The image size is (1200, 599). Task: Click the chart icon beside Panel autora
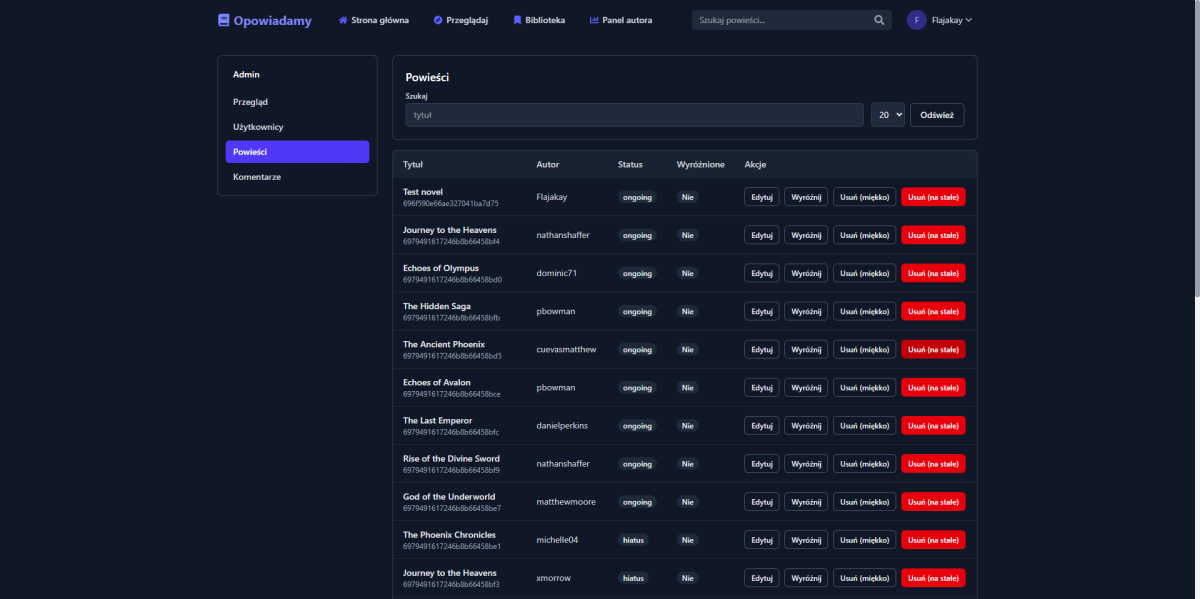[594, 20]
